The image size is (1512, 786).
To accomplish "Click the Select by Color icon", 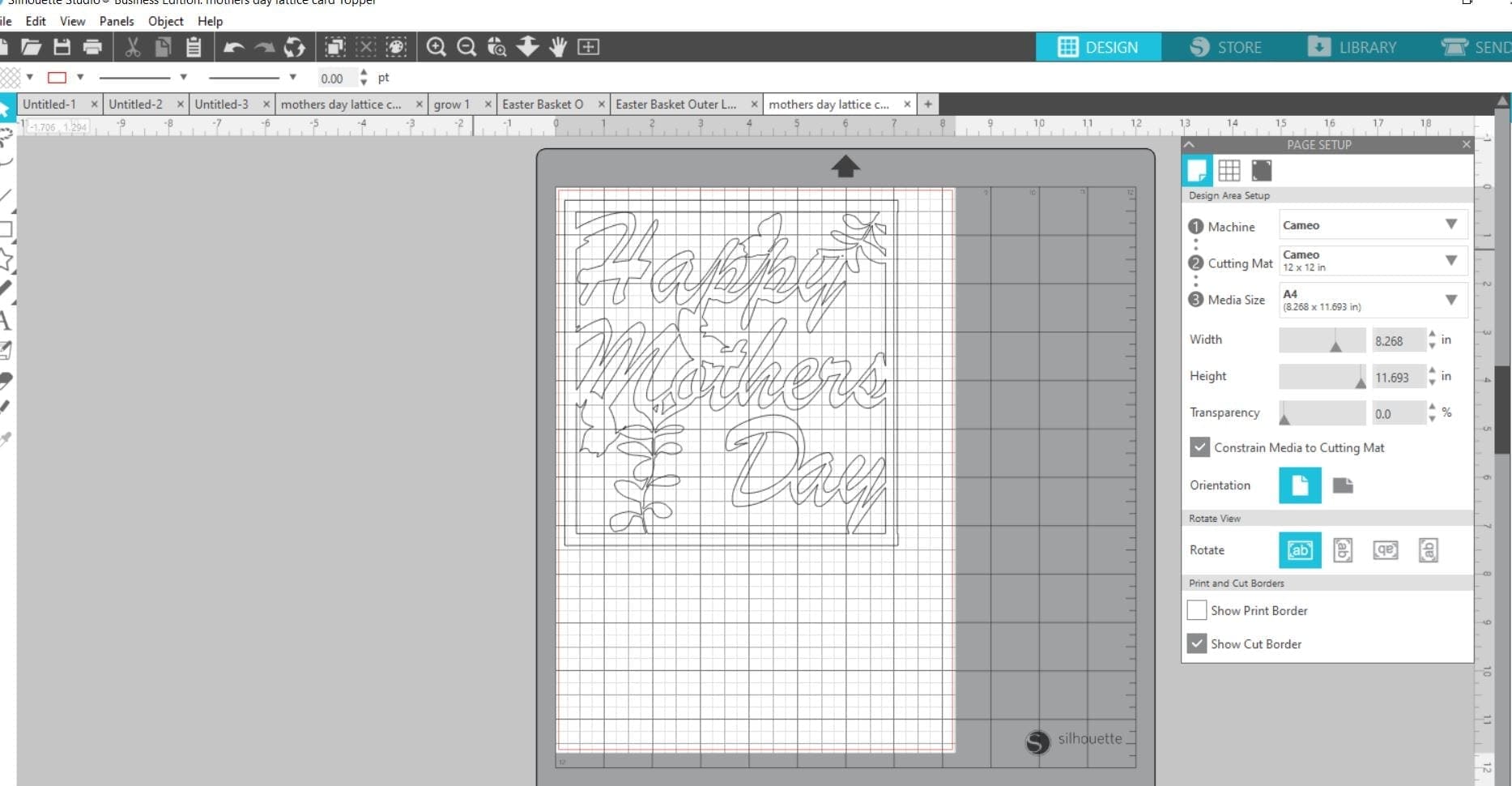I will coord(396,47).
